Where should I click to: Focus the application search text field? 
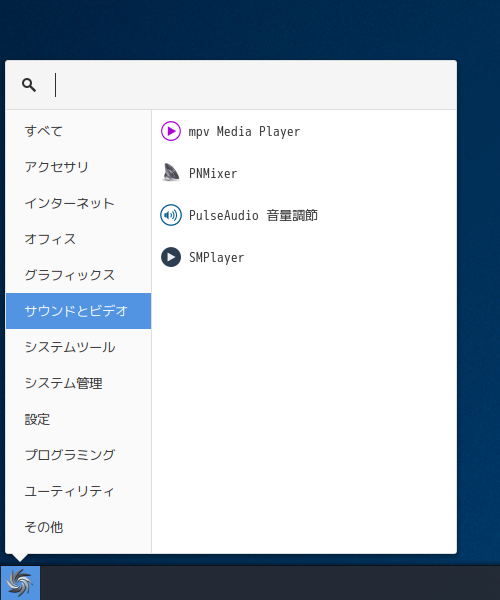(254, 85)
